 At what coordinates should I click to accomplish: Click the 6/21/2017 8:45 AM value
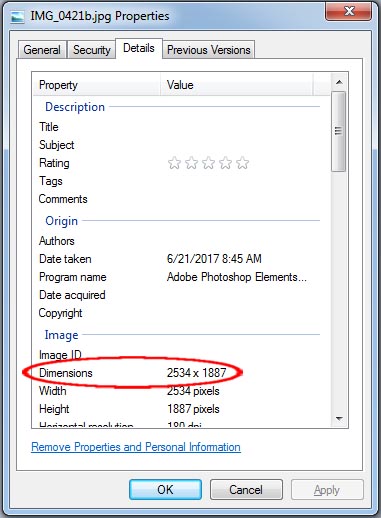tap(214, 259)
